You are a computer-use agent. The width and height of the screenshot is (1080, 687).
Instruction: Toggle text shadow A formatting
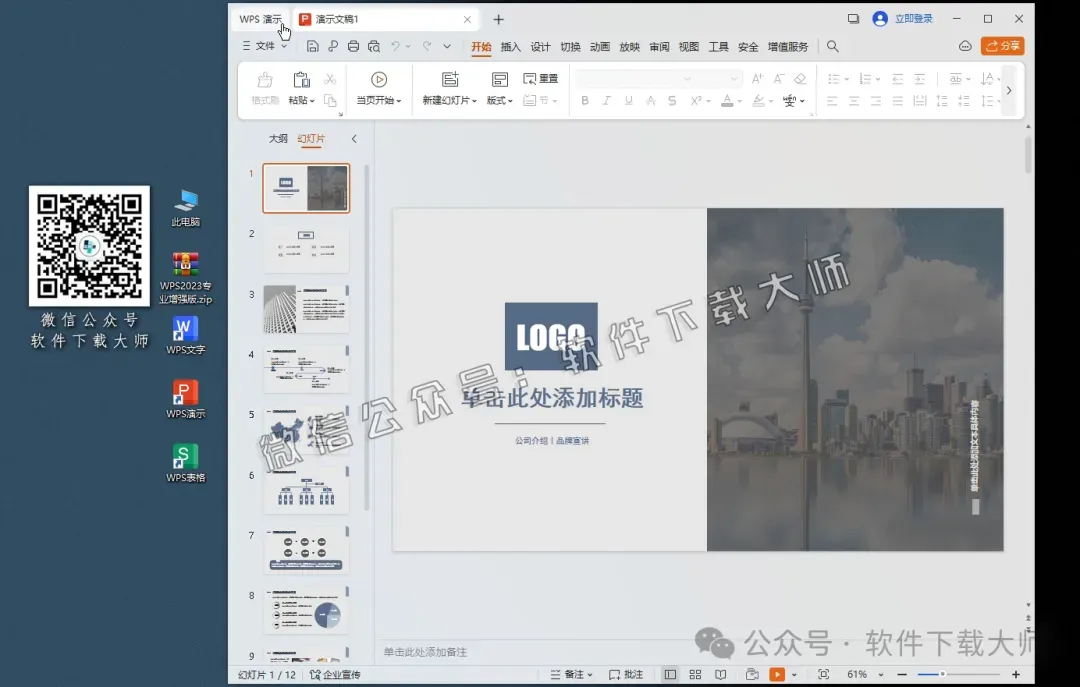(x=650, y=101)
